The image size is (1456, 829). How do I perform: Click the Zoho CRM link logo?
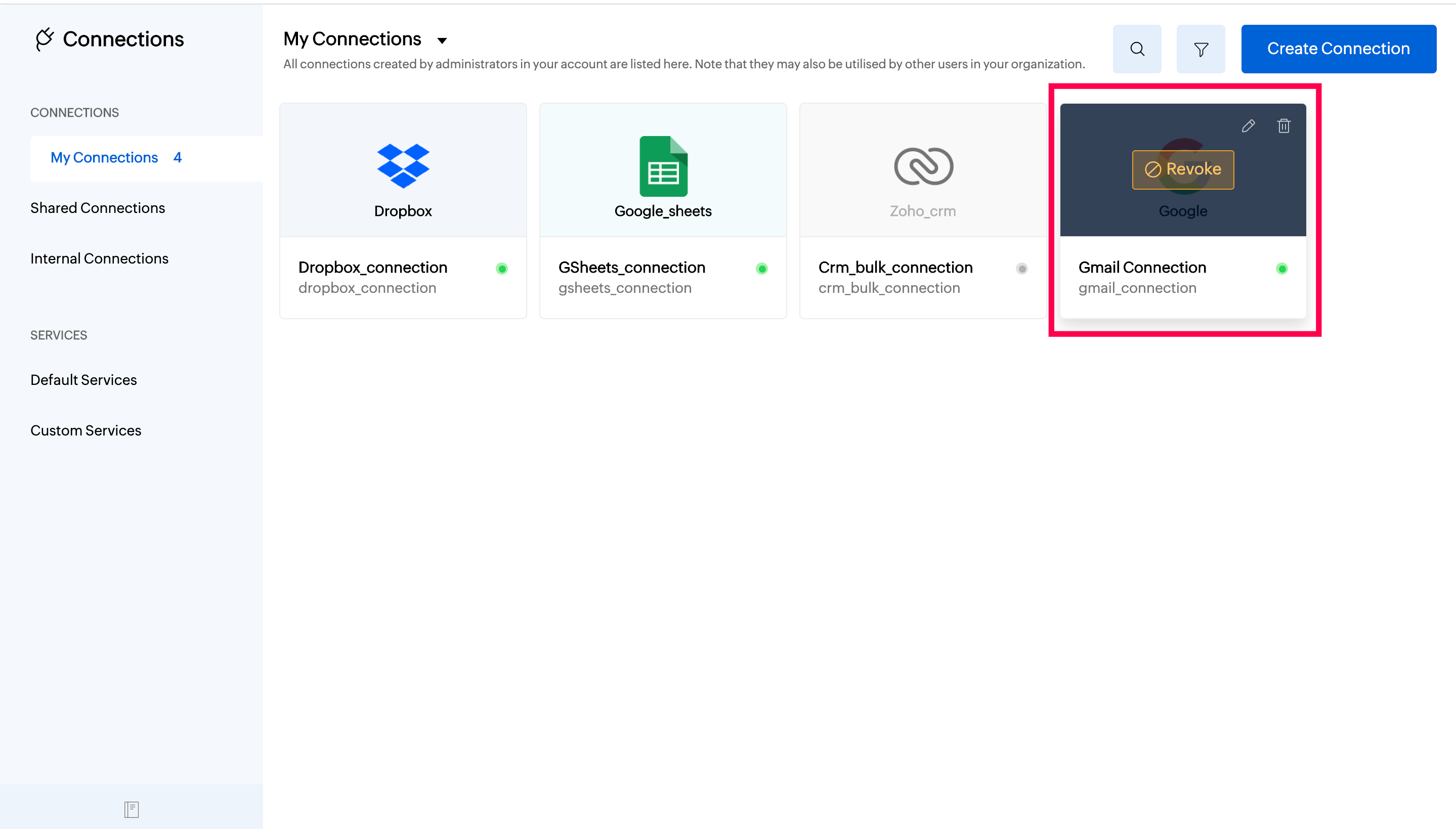coord(923,166)
